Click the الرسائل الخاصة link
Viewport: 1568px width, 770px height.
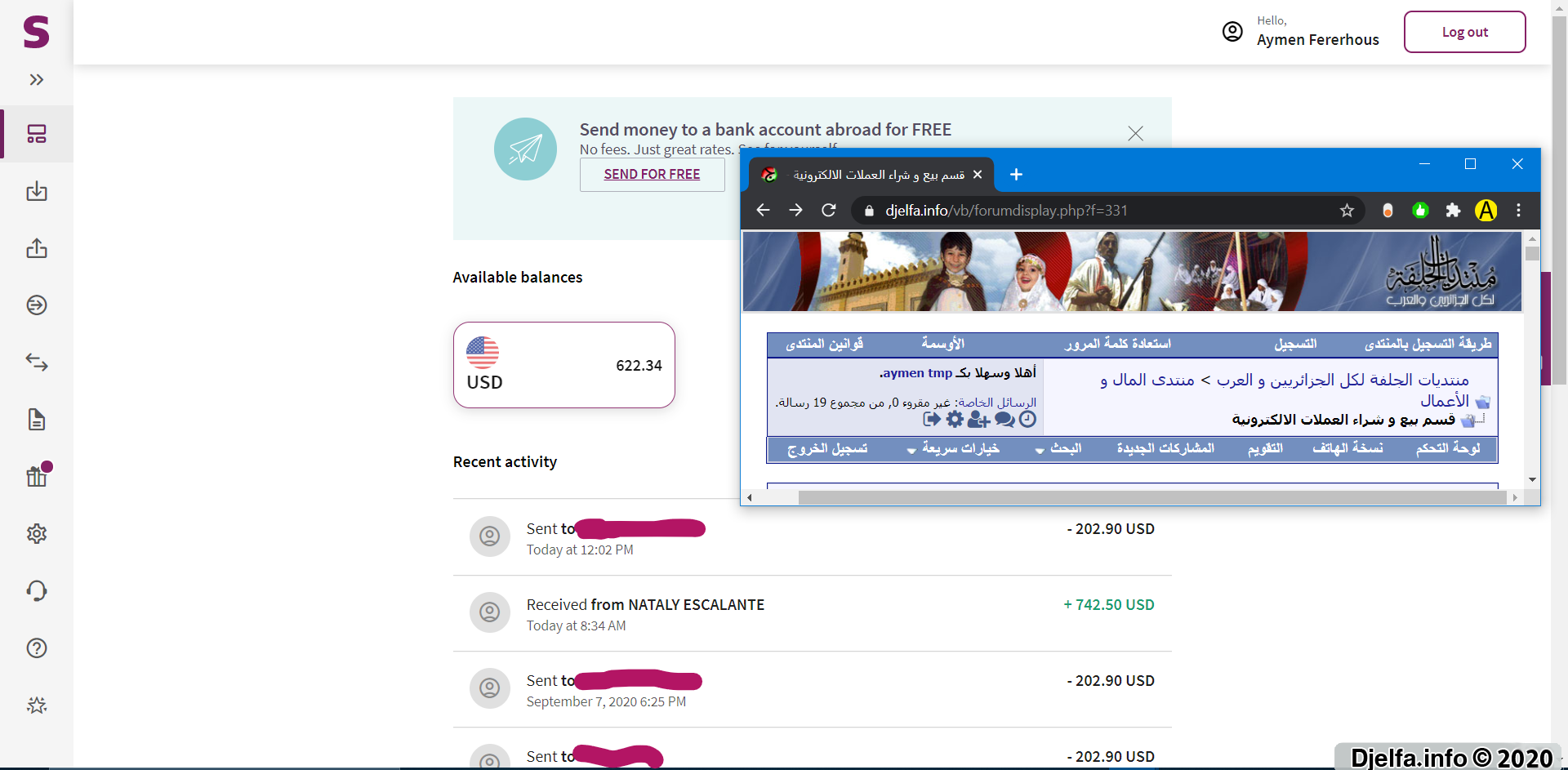tap(996, 403)
